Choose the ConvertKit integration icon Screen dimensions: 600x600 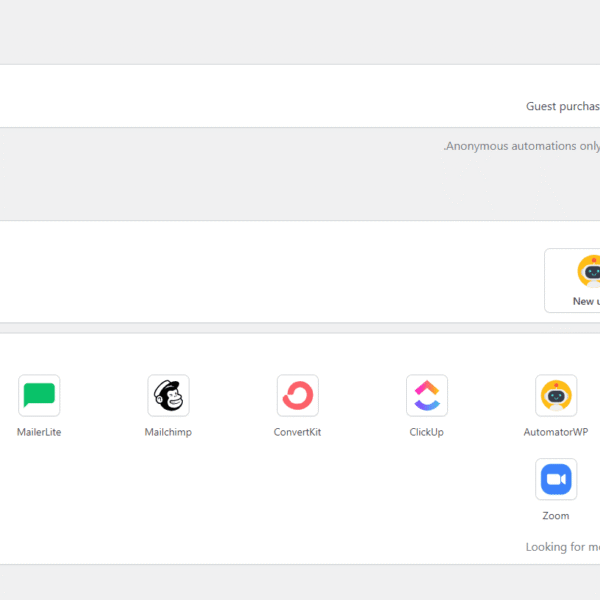coord(297,396)
